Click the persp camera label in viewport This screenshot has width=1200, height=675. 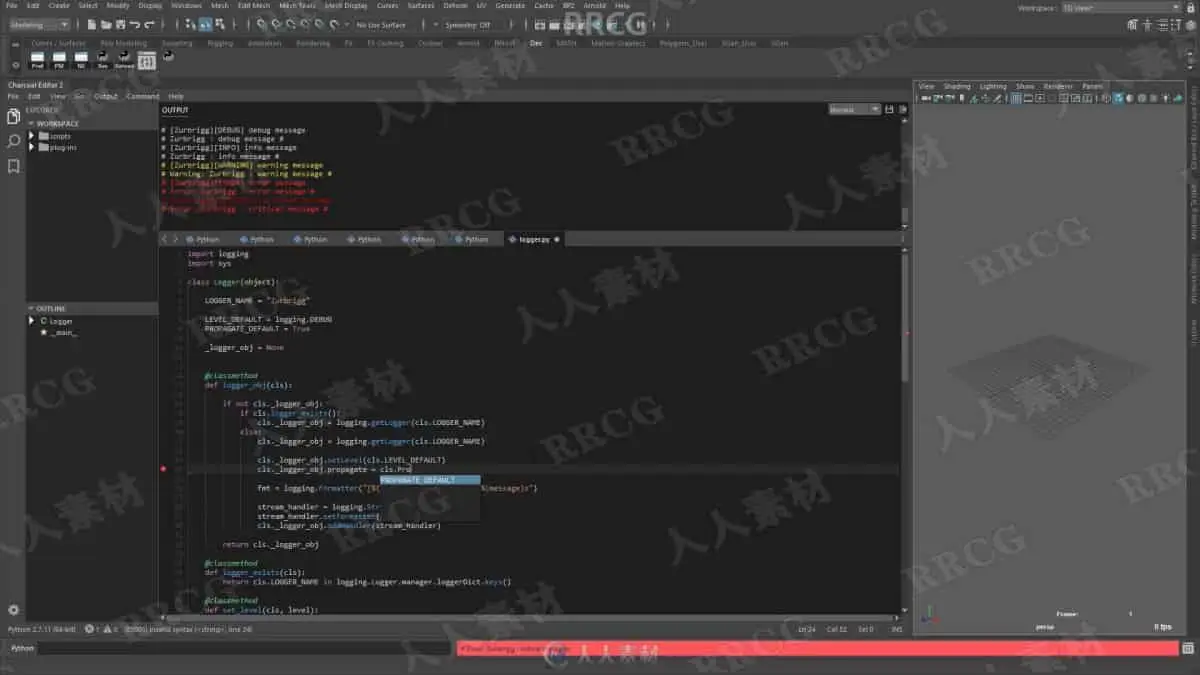click(x=1044, y=627)
